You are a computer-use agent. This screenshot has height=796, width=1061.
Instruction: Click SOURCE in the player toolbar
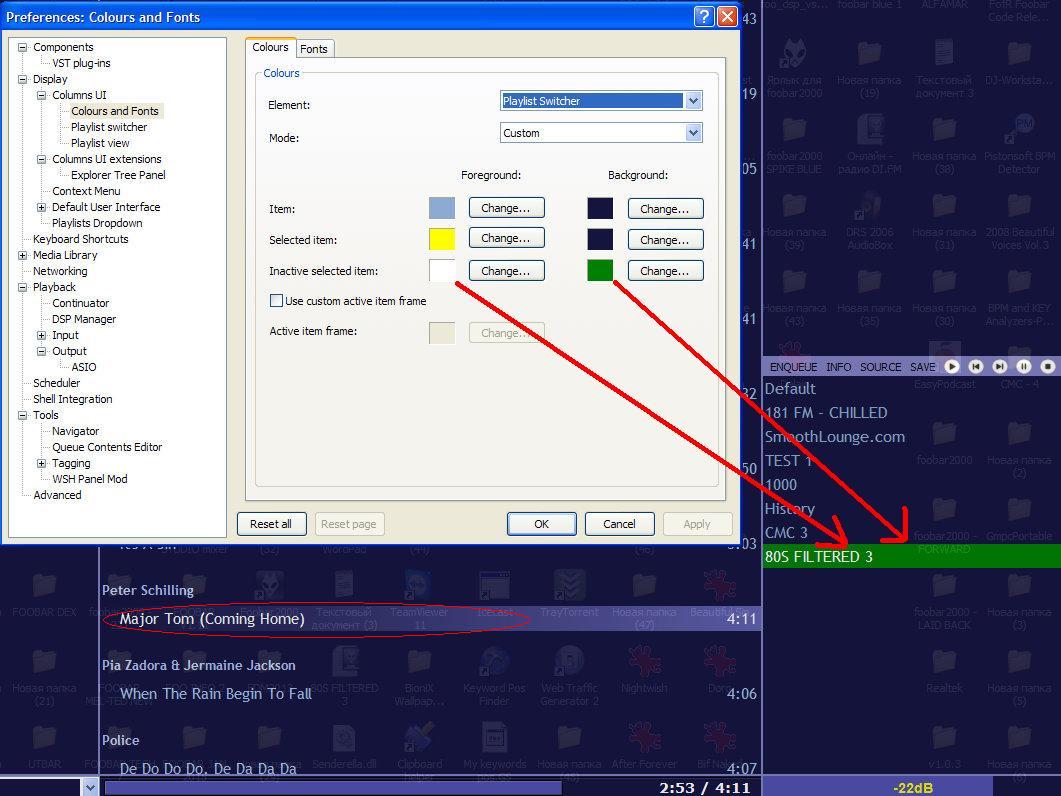880,367
